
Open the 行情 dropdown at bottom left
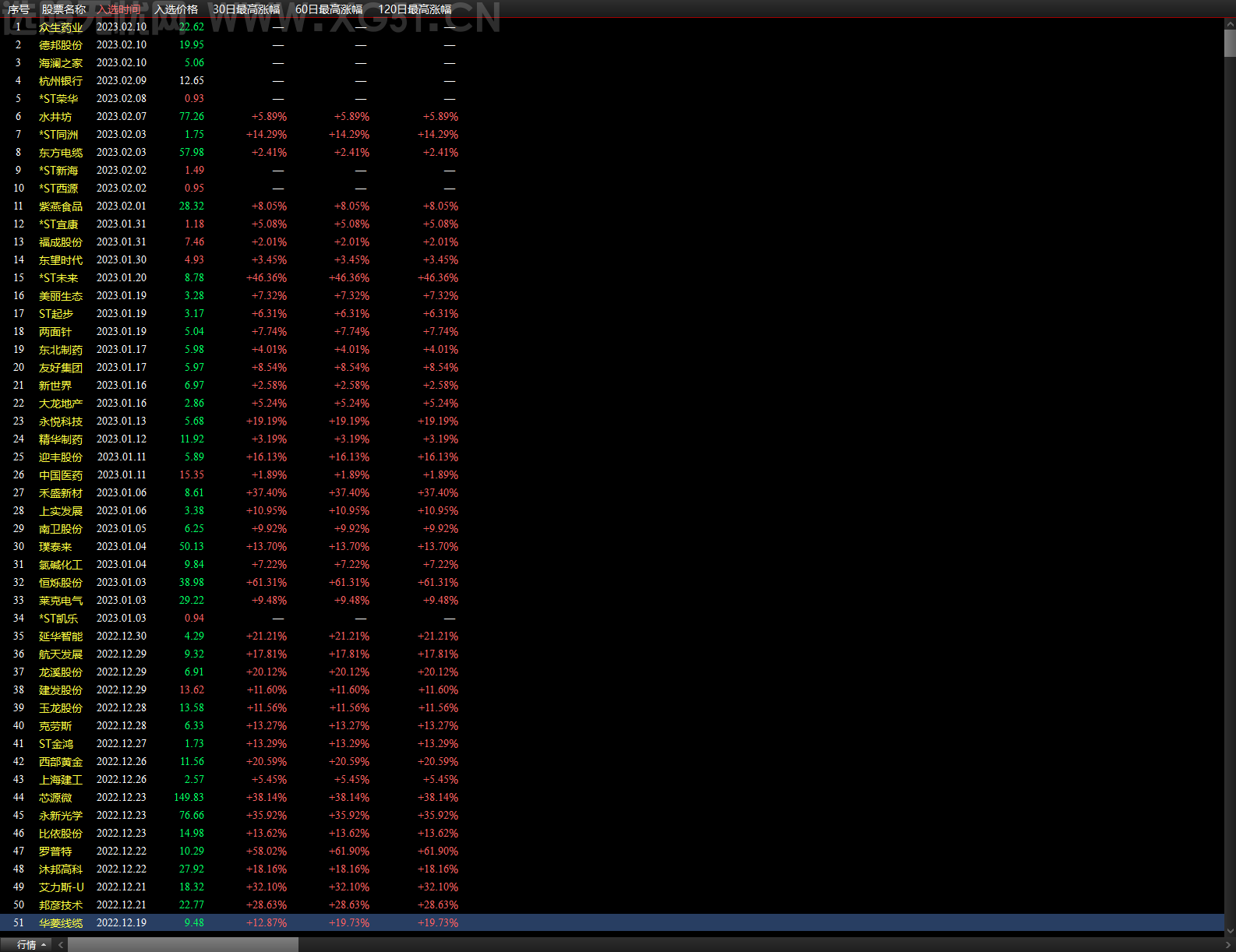pos(31,944)
